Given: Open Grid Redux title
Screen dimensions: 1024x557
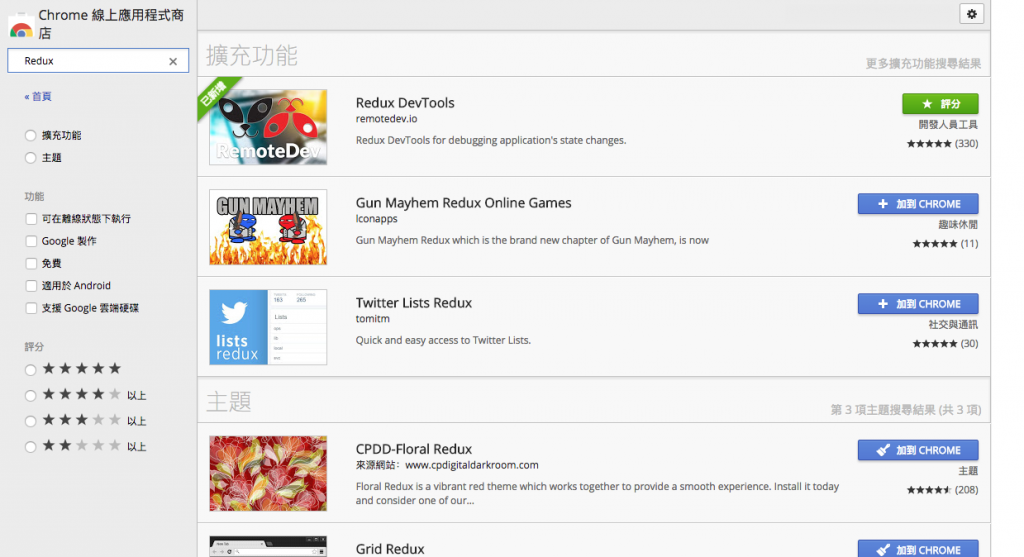Looking at the screenshot, I should coord(390,549).
